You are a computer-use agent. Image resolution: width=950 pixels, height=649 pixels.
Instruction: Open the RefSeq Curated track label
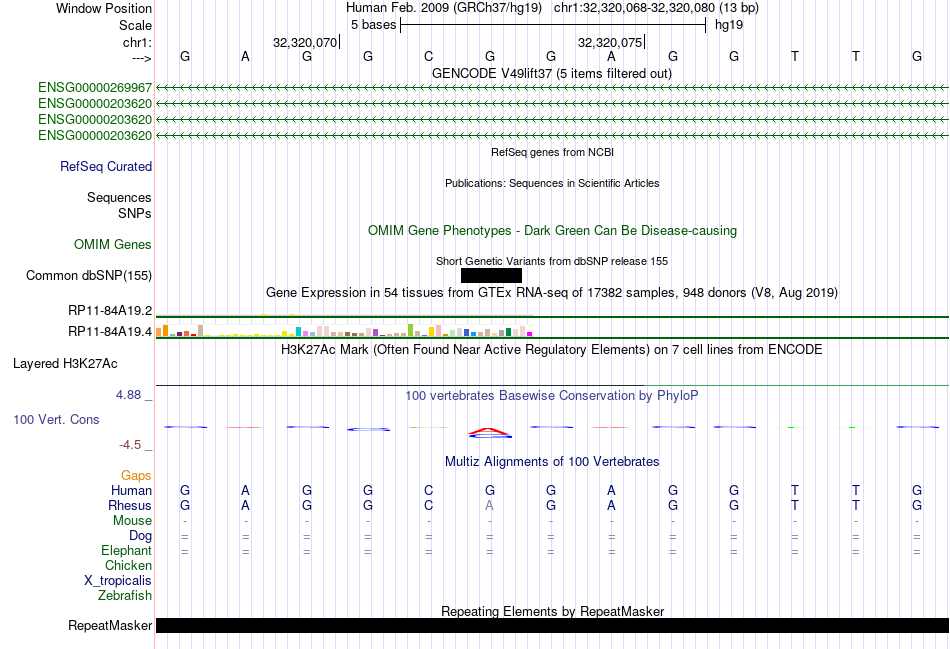[106, 167]
